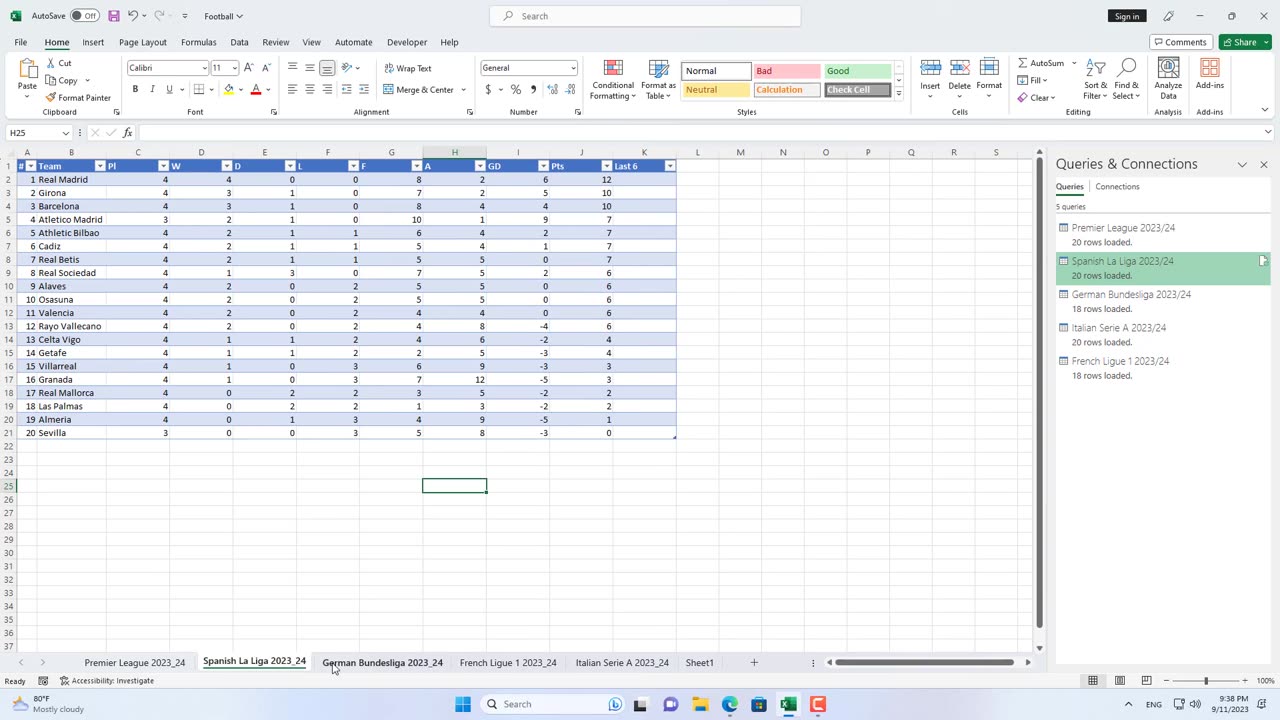Switch to Normal view in status bar

1093,681
